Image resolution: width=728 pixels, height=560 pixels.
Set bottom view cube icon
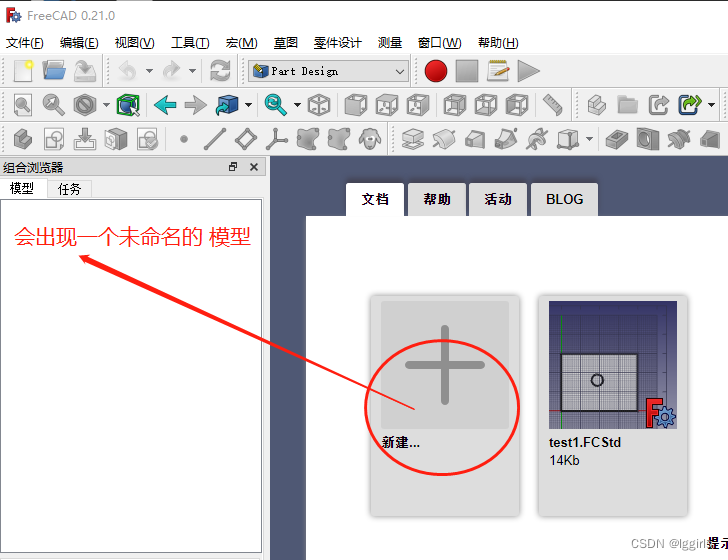(486, 105)
